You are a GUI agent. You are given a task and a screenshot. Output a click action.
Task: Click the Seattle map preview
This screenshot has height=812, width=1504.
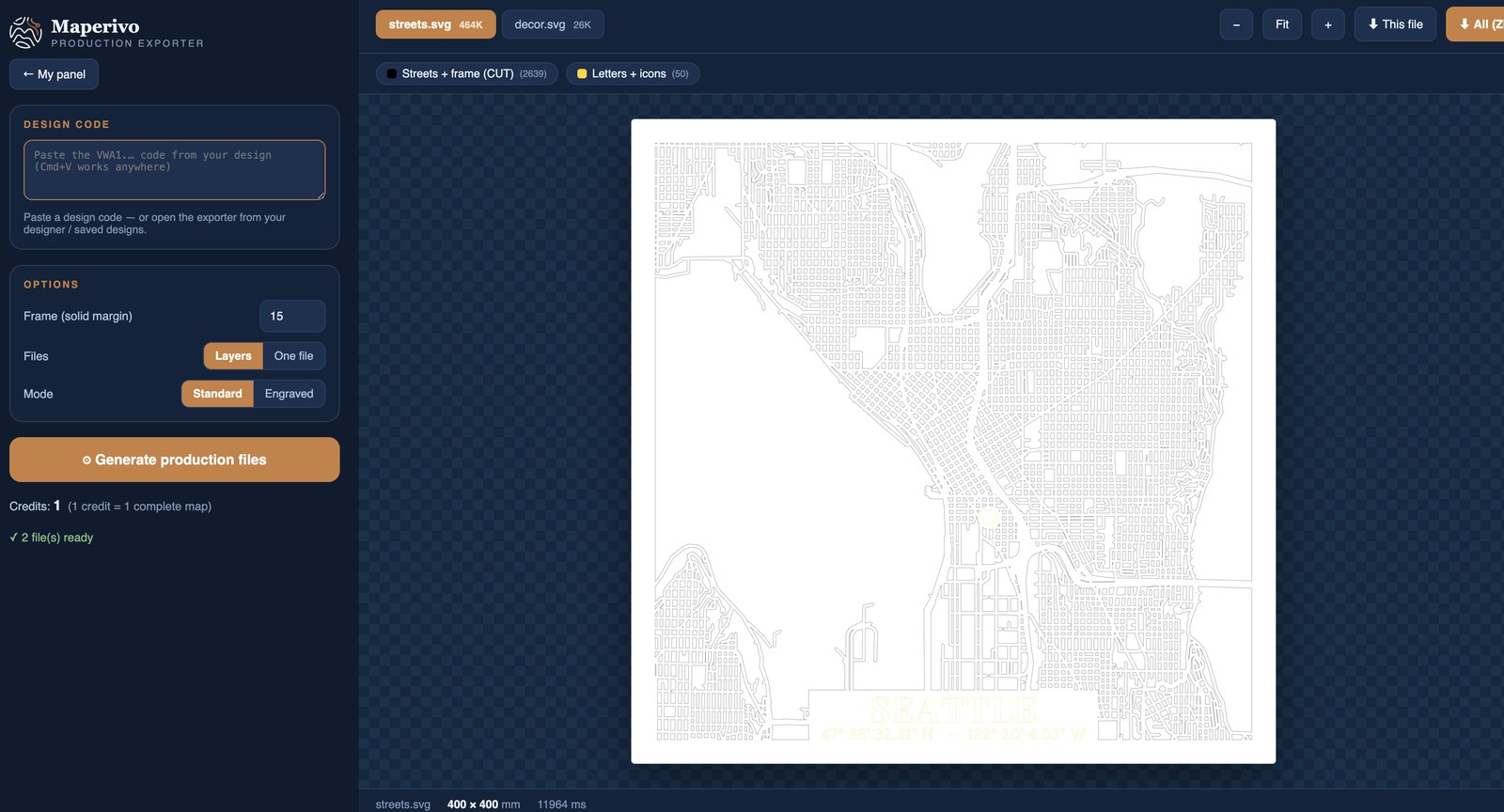click(x=953, y=441)
